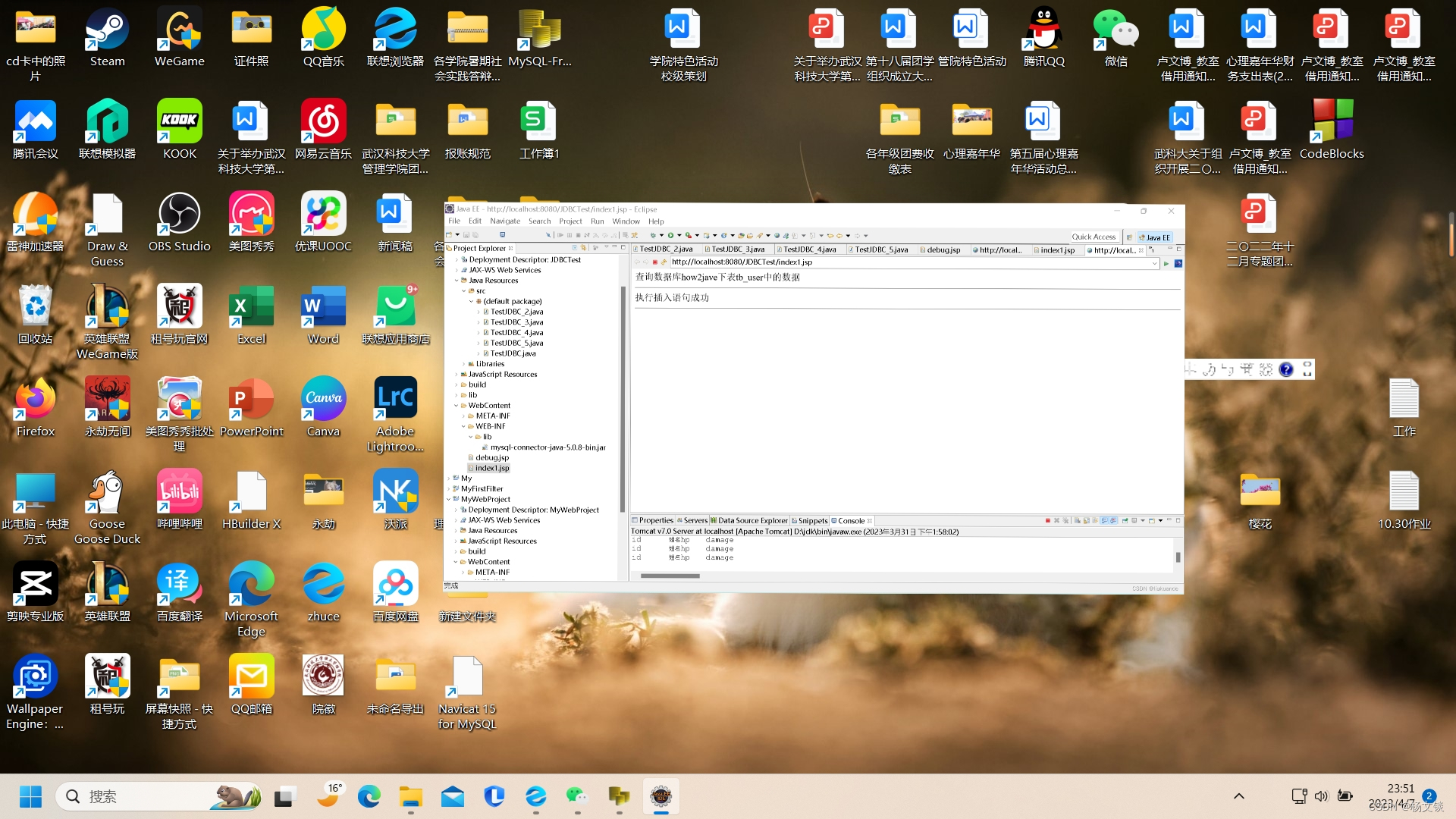Show hidden tray icons chevron
The image size is (1456, 819).
tap(1238, 796)
